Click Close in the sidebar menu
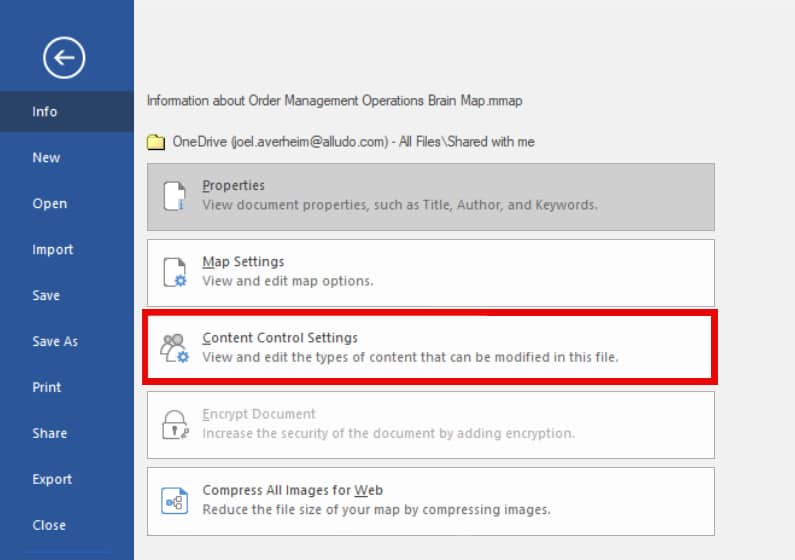Viewport: 795px width, 560px height. tap(49, 526)
